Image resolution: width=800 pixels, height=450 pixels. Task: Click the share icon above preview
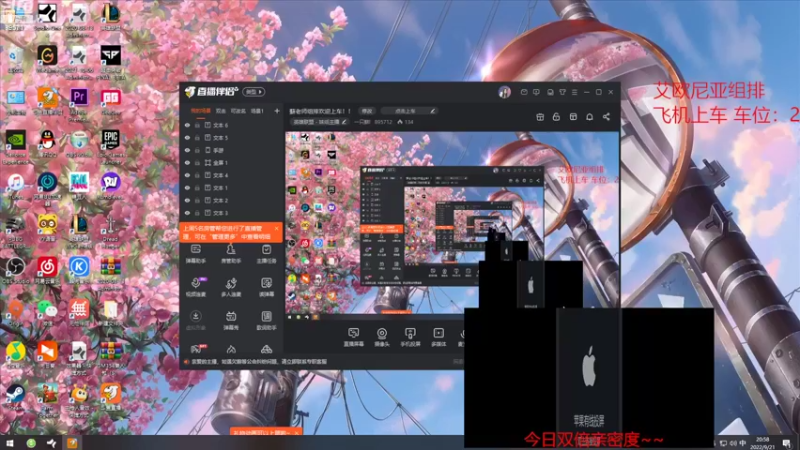tap(606, 117)
